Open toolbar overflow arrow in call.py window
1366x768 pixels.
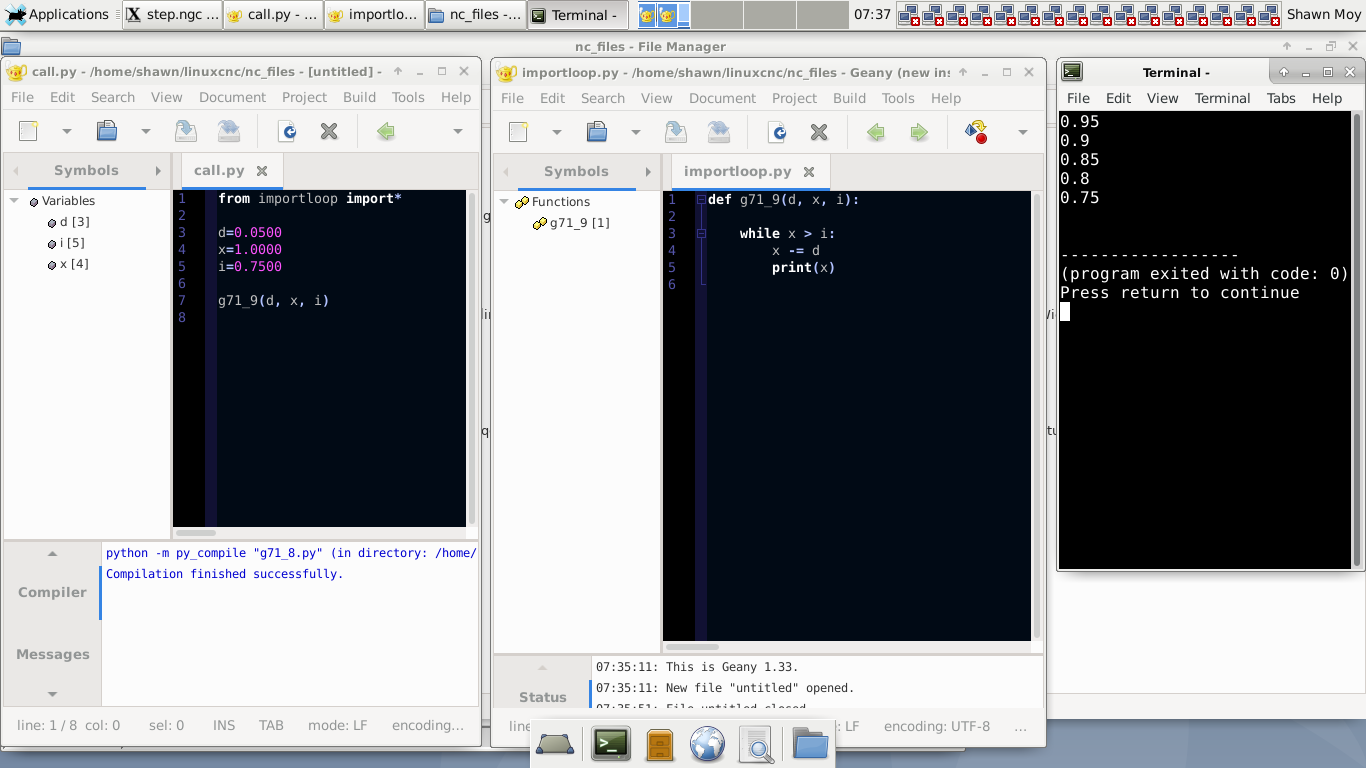(x=458, y=131)
